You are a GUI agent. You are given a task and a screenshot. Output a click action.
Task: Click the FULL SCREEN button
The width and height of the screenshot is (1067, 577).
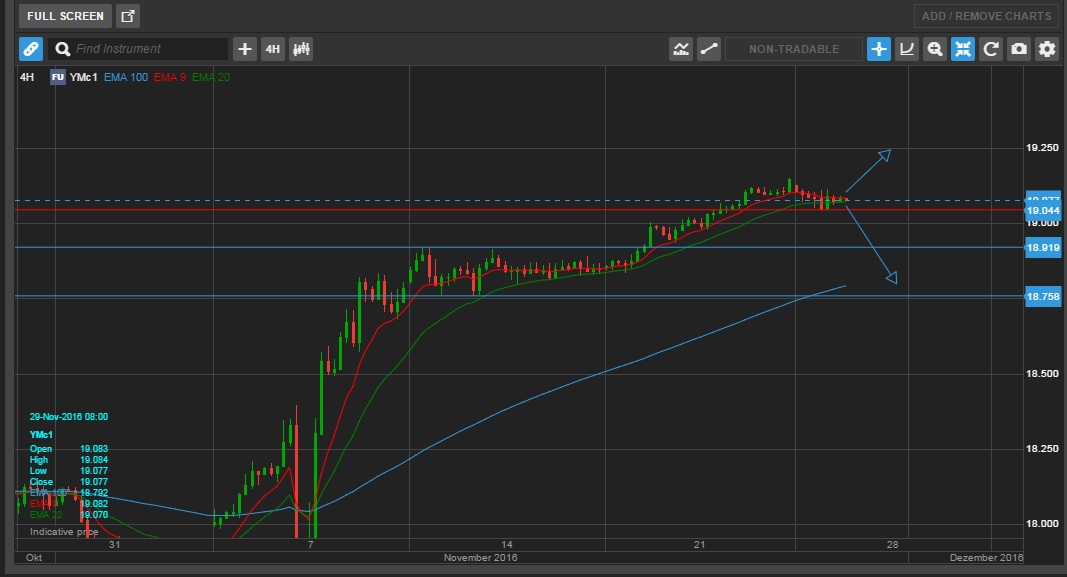click(x=65, y=16)
